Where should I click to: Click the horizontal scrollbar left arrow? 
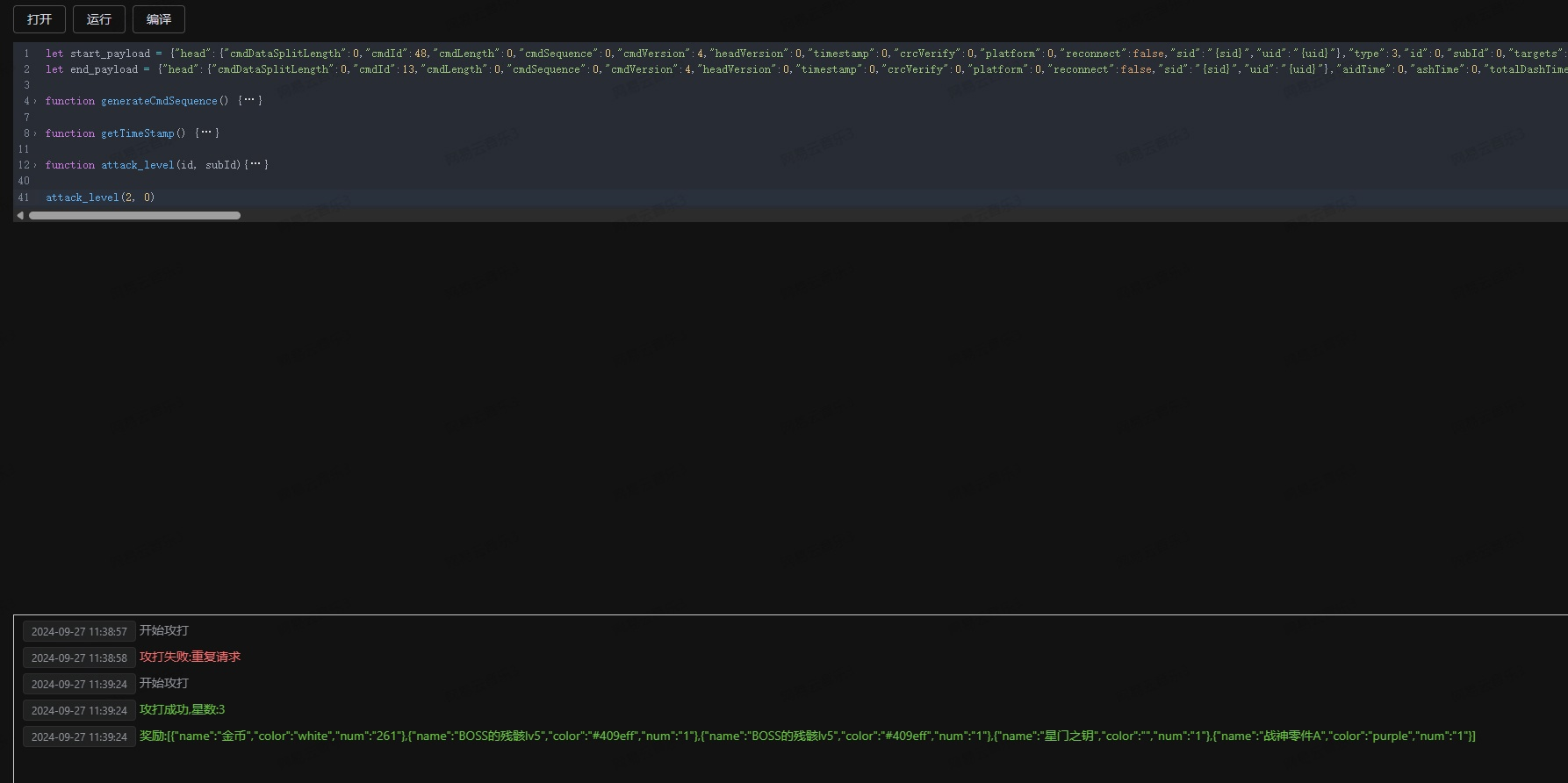(x=20, y=215)
